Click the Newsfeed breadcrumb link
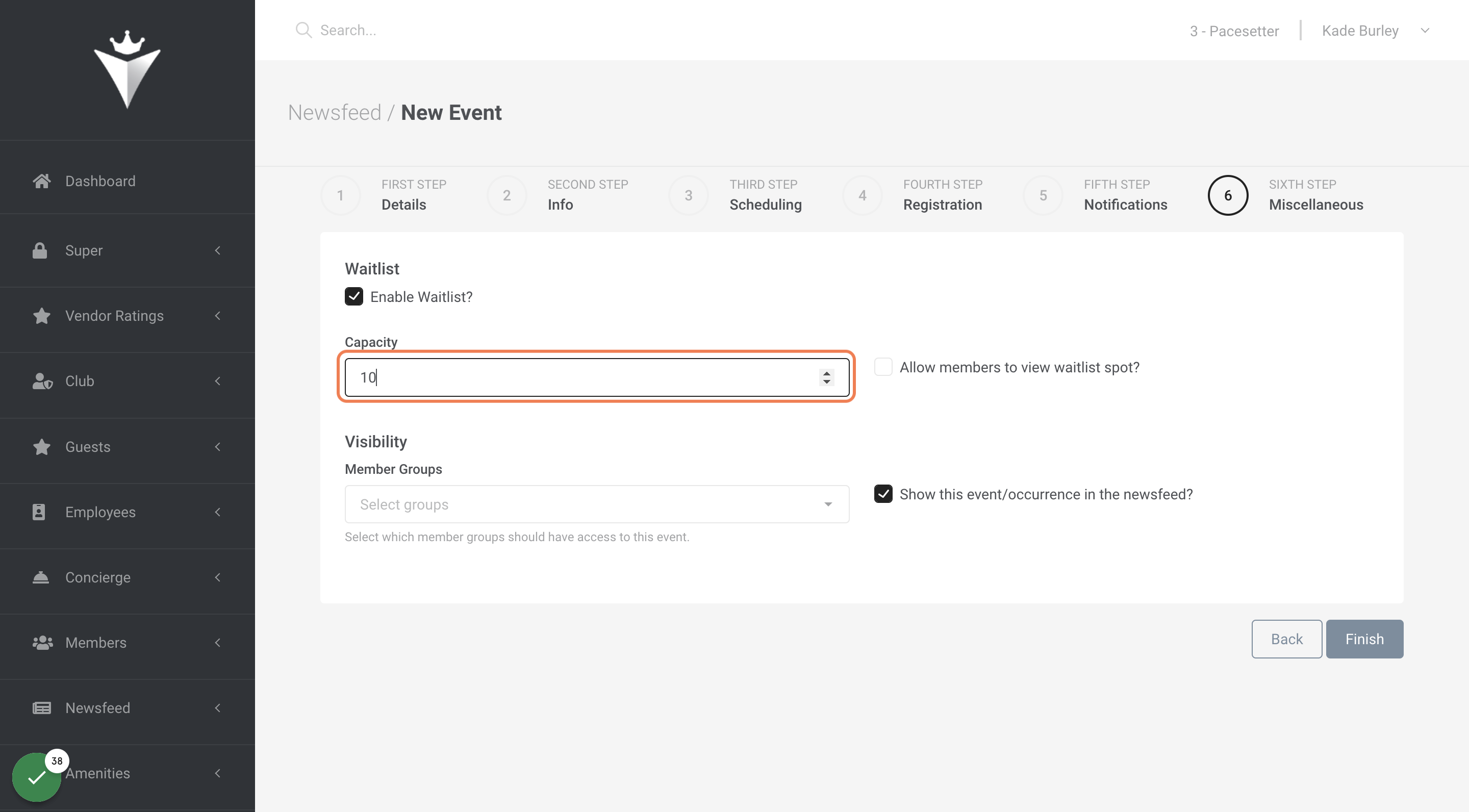Viewport: 1469px width, 812px height. (x=335, y=112)
